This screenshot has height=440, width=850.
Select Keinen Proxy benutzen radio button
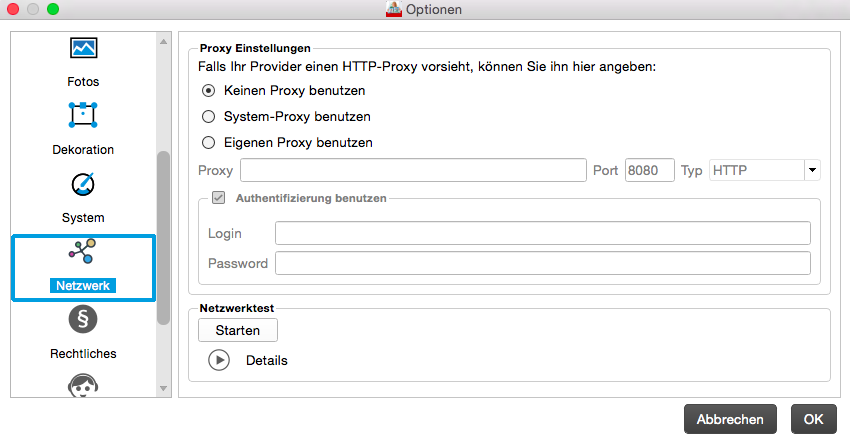pyautogui.click(x=209, y=90)
